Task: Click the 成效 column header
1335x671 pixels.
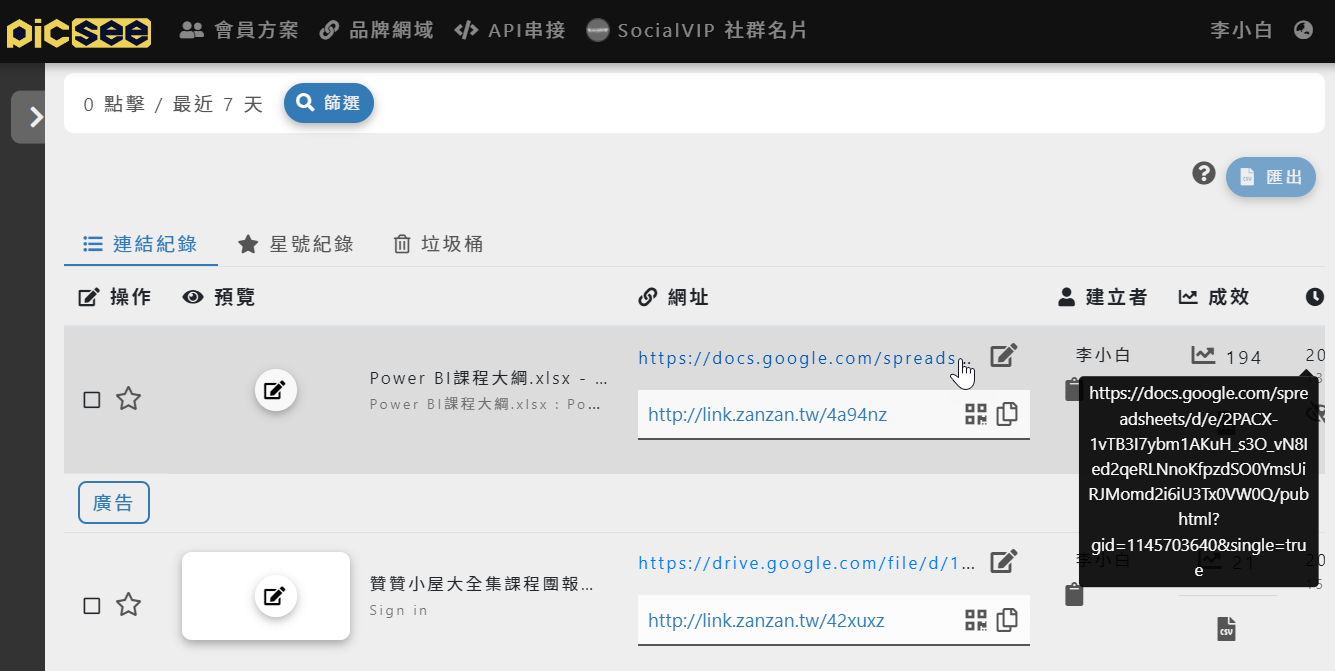Action: [1214, 297]
